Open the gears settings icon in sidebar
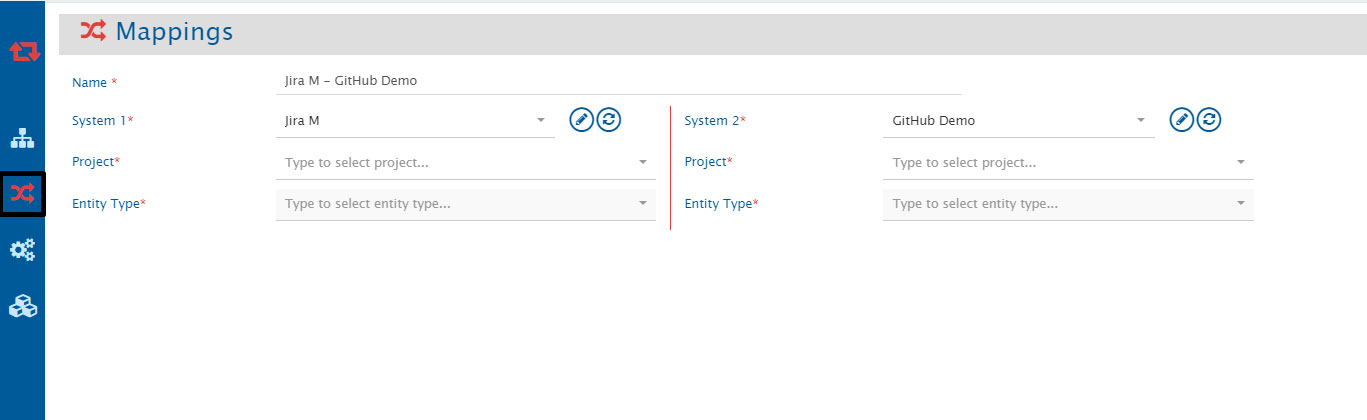This screenshot has height=420, width=1367. (22, 250)
